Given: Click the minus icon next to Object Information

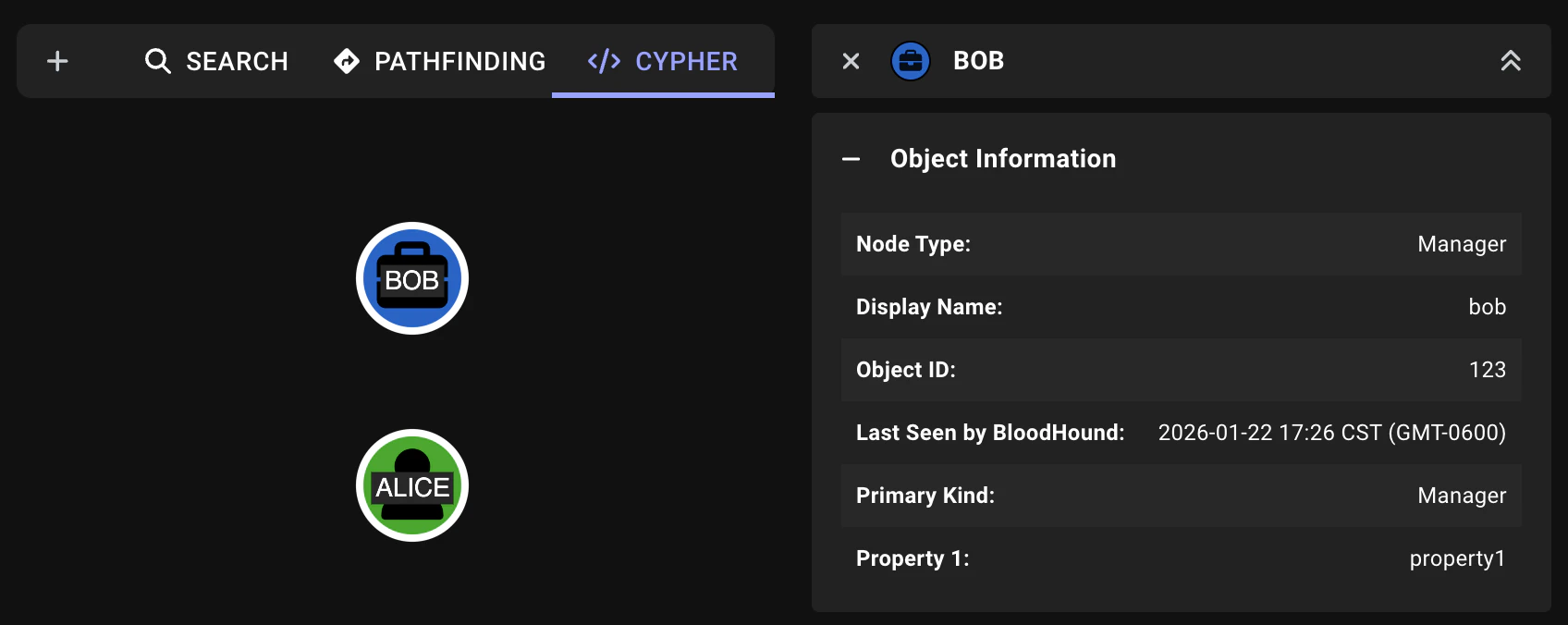Looking at the screenshot, I should [851, 159].
